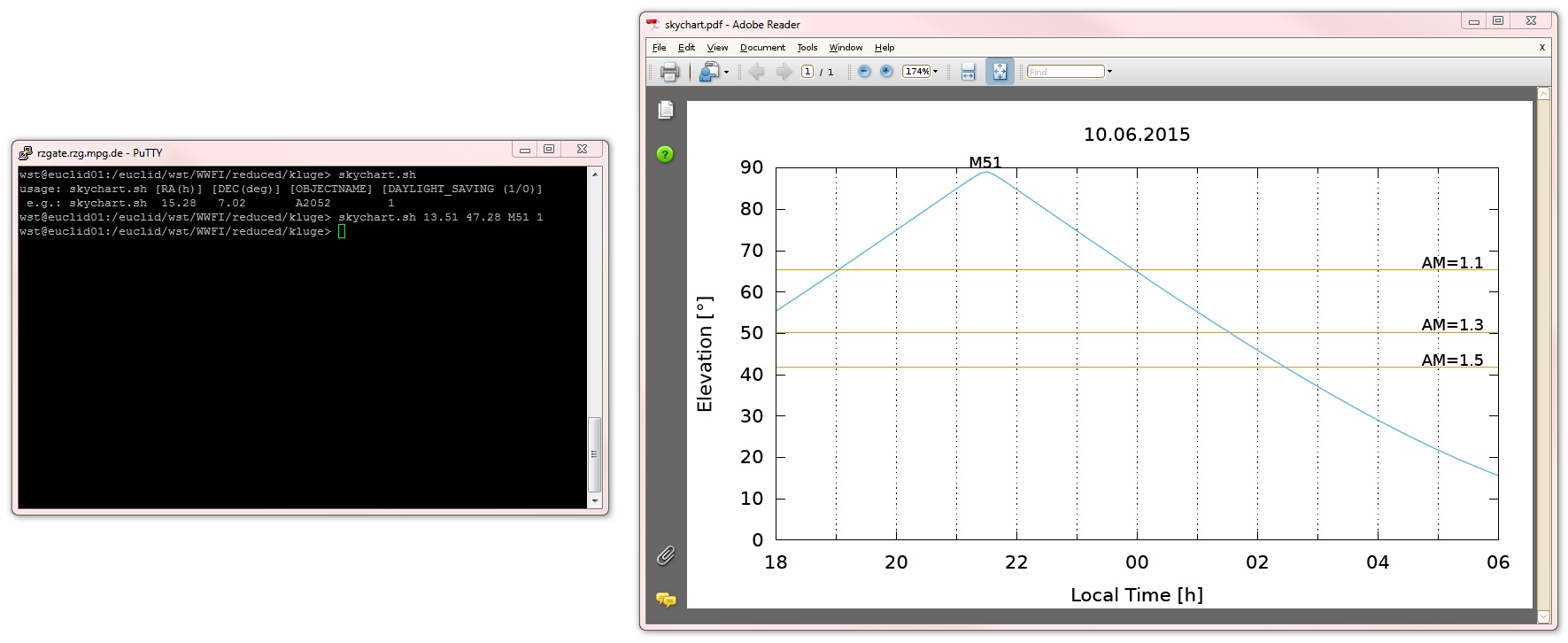The image size is (1568, 643).
Task: Click the A2052 example text in terminal
Action: click(313, 203)
